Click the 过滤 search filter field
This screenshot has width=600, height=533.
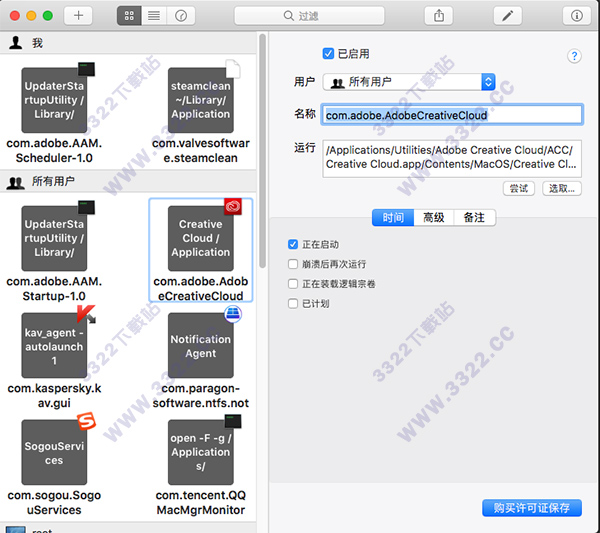point(309,16)
